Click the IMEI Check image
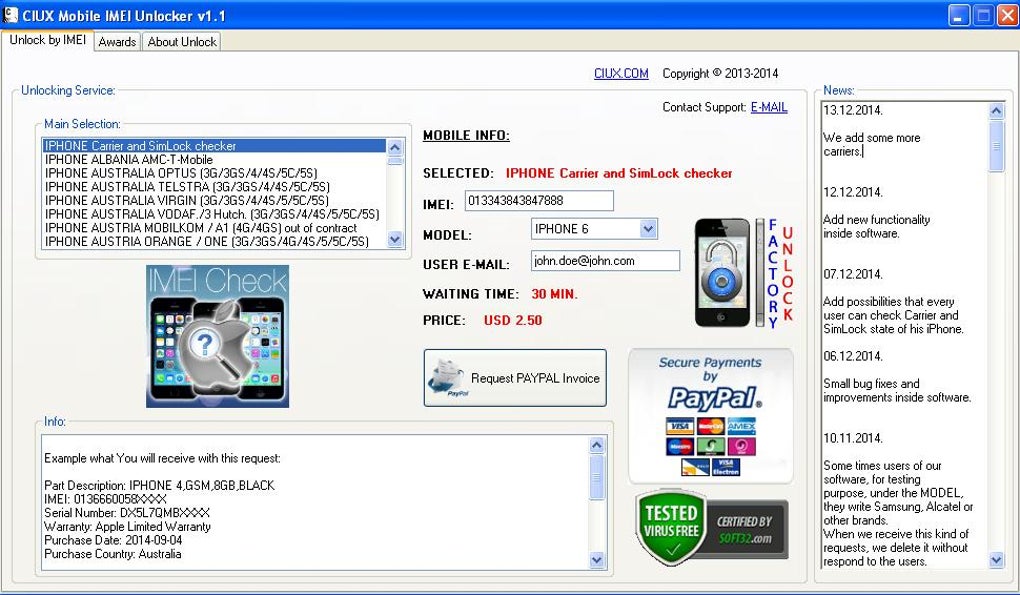Viewport: 1020px width, 595px height. click(217, 336)
